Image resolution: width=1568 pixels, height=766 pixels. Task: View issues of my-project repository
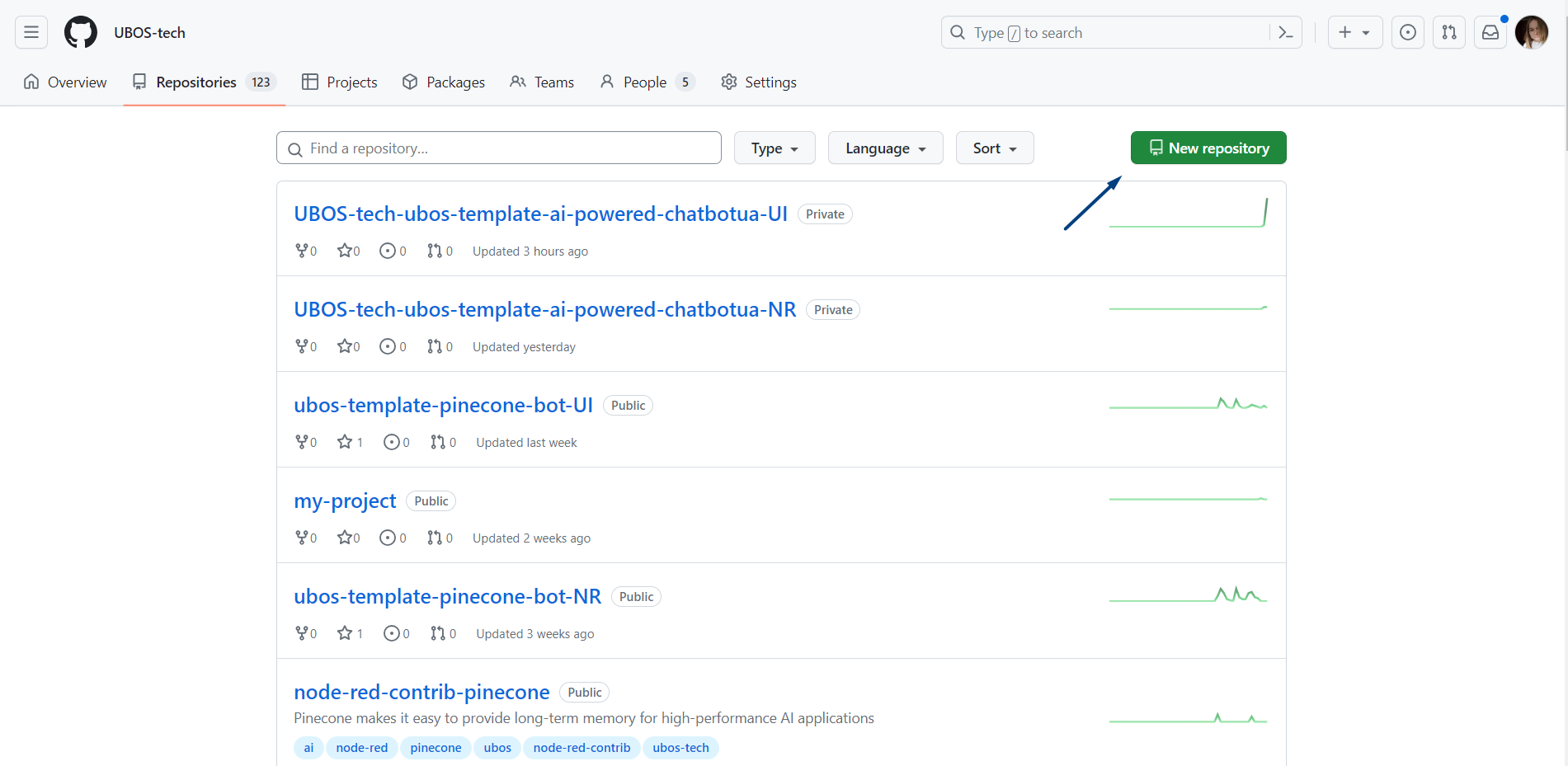[x=393, y=538]
